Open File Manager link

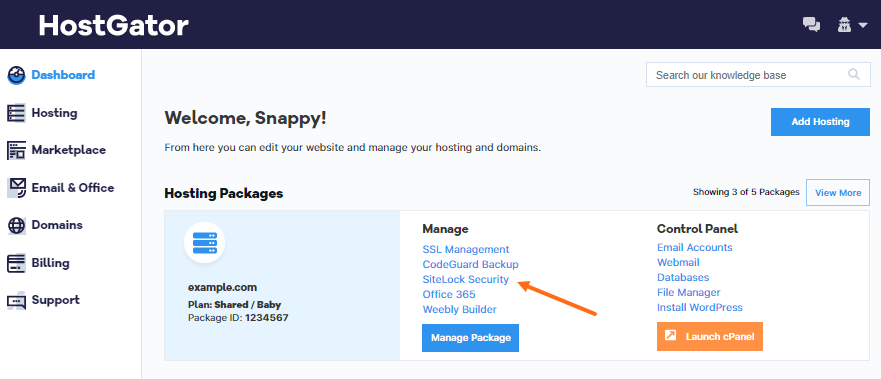click(688, 293)
